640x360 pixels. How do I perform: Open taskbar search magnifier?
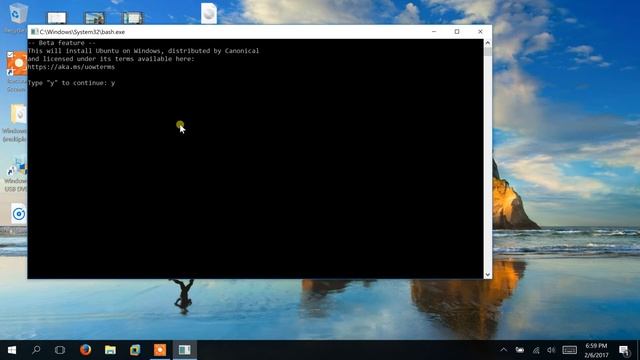(36, 350)
